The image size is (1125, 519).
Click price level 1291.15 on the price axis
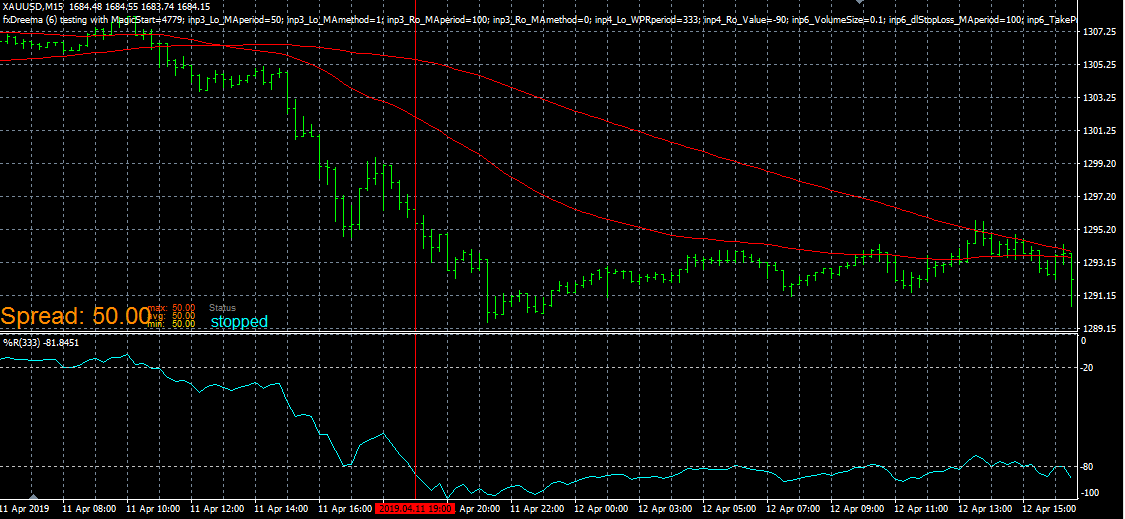[x=1098, y=296]
